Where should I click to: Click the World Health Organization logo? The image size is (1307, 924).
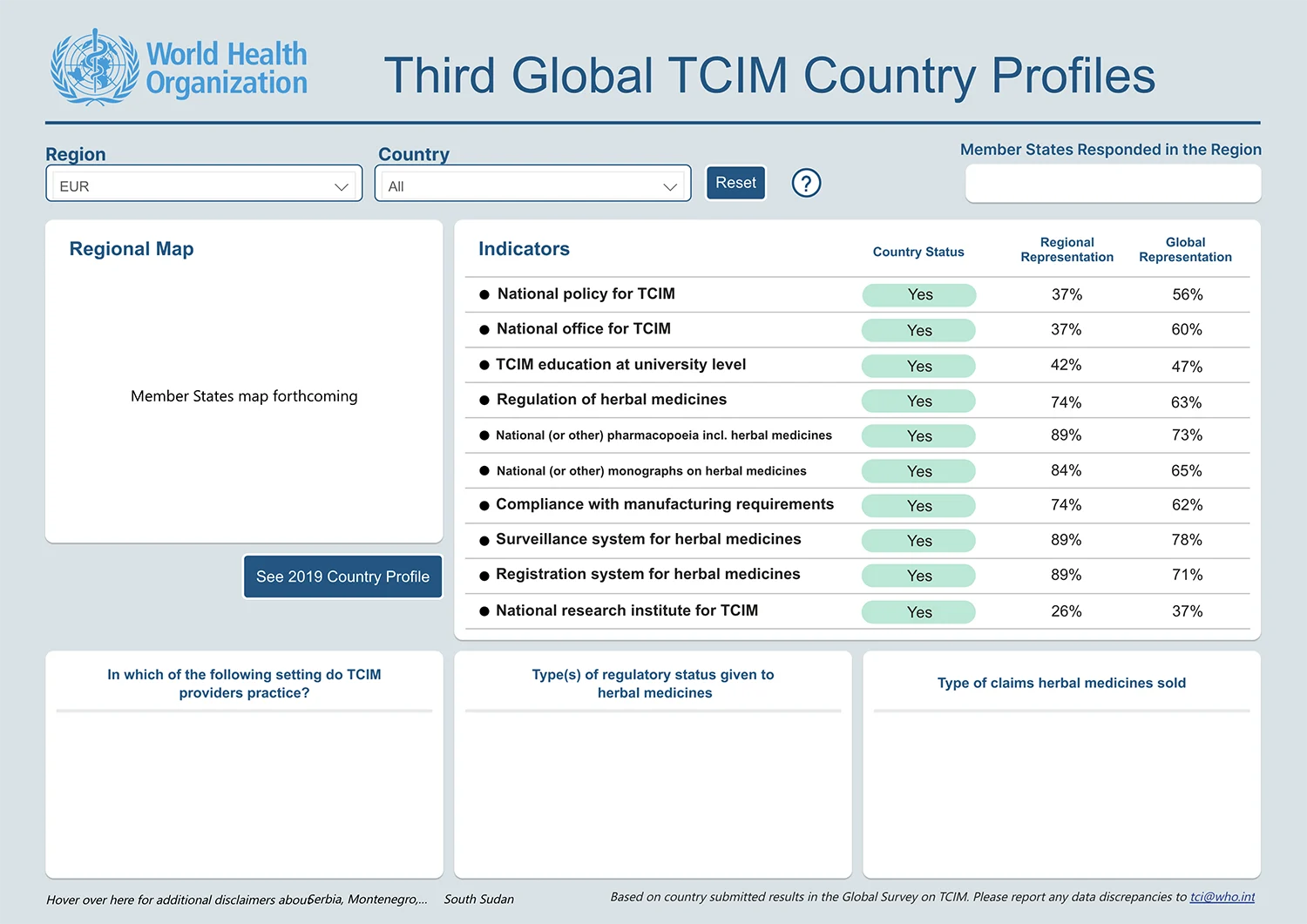tap(179, 67)
